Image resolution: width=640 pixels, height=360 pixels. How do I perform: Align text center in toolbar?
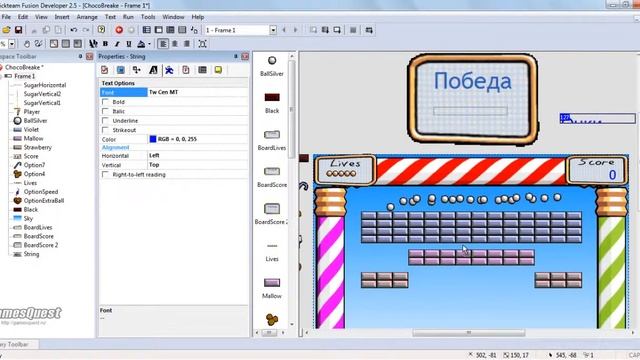[x=175, y=44]
